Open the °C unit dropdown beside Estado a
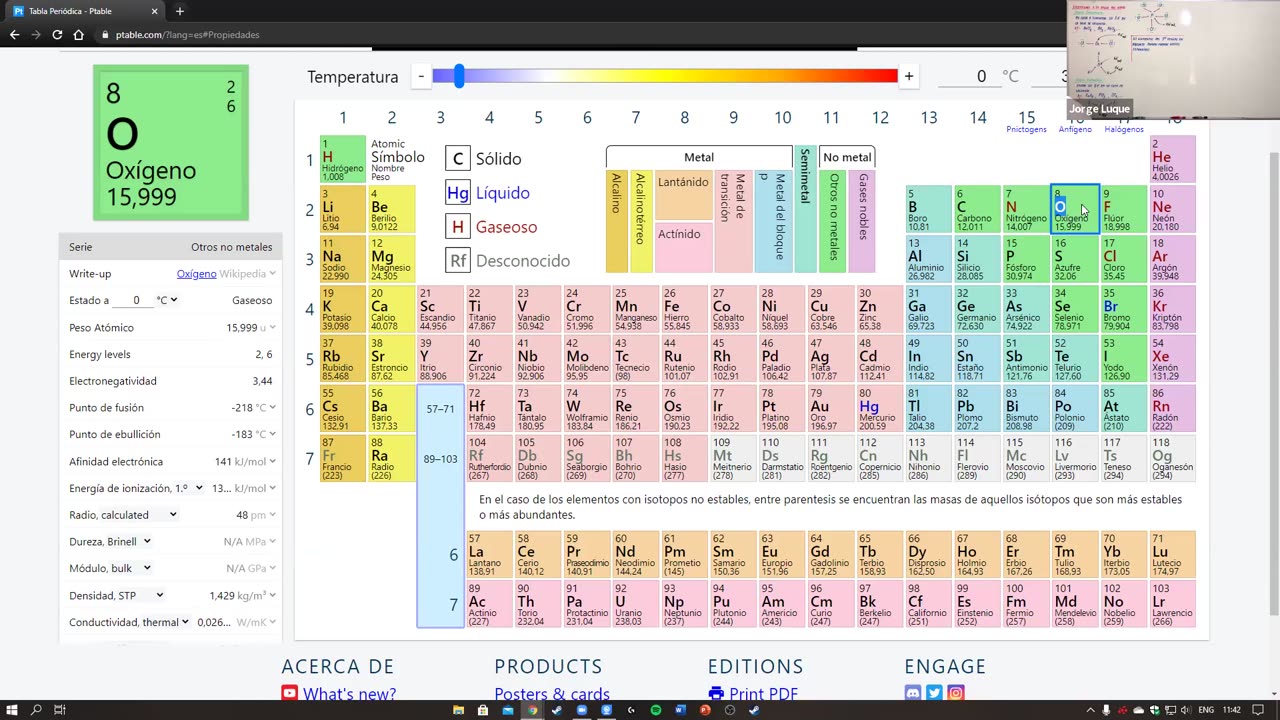The height and width of the screenshot is (720, 1280). pos(167,300)
